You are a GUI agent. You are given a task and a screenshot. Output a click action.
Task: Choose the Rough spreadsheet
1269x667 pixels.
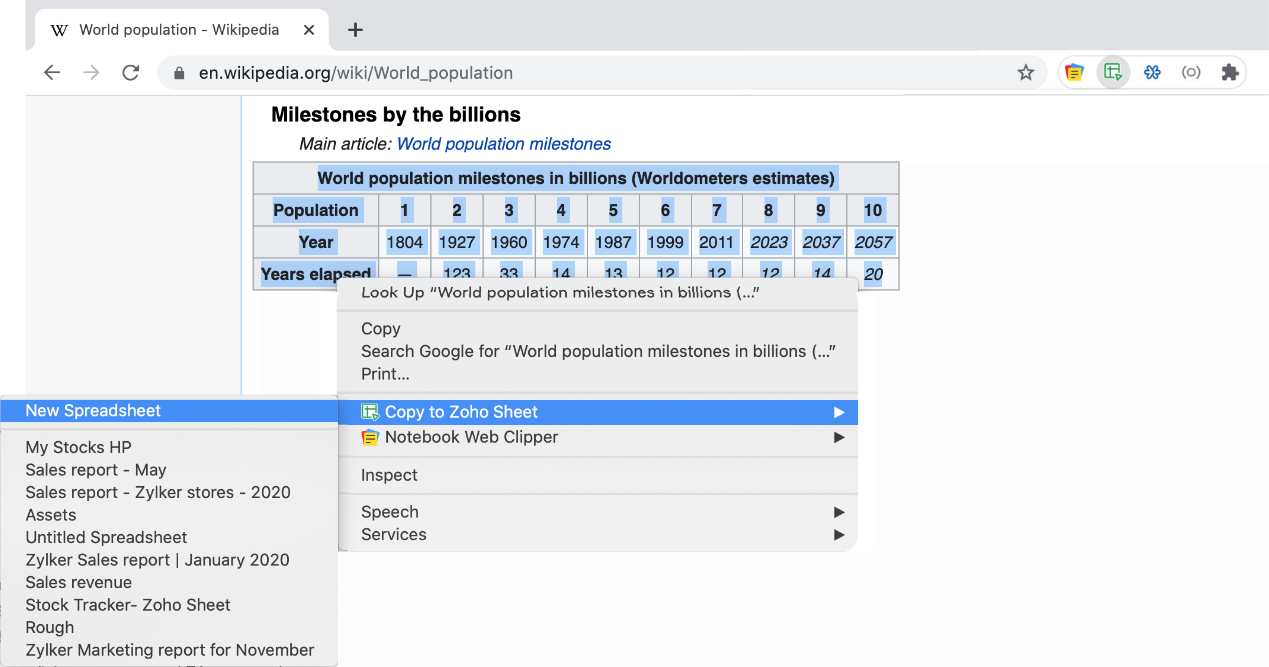coord(169,628)
